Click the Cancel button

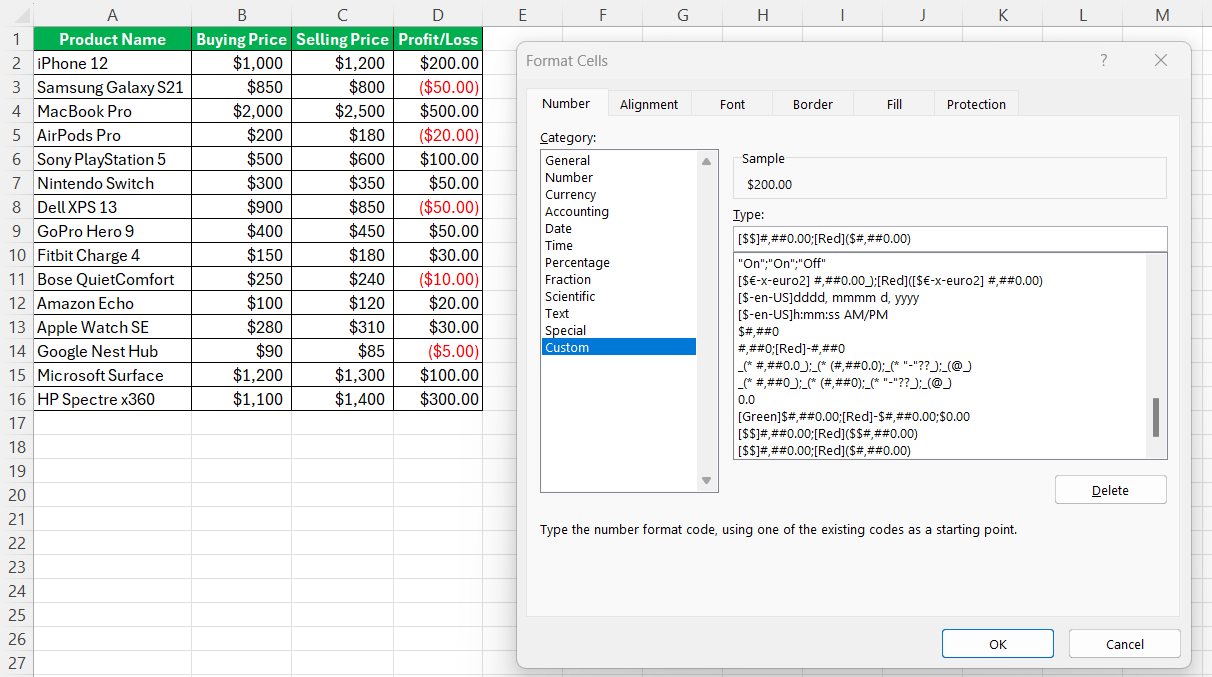(x=1125, y=644)
